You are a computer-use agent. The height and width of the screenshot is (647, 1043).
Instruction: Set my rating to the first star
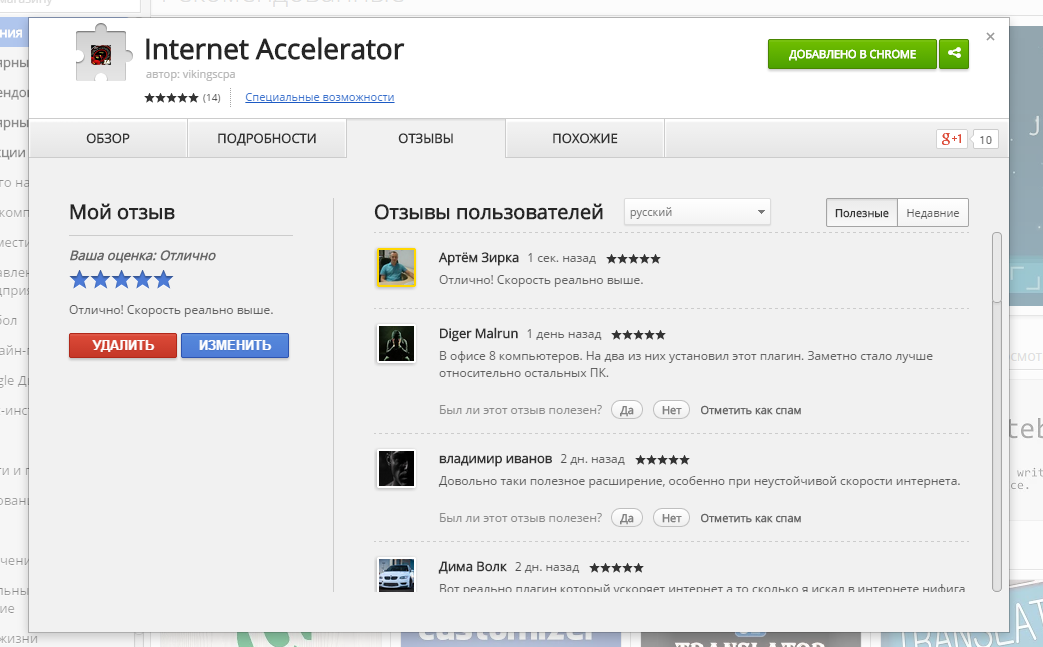(79, 279)
